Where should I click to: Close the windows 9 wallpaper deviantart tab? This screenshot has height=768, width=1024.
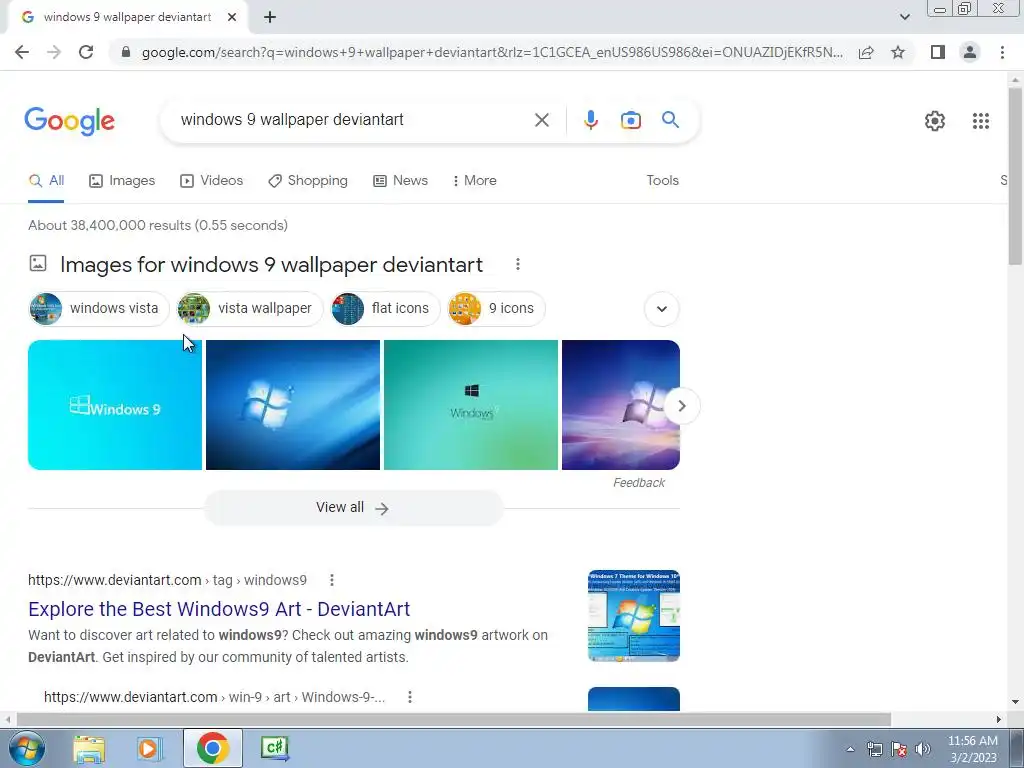[232, 18]
